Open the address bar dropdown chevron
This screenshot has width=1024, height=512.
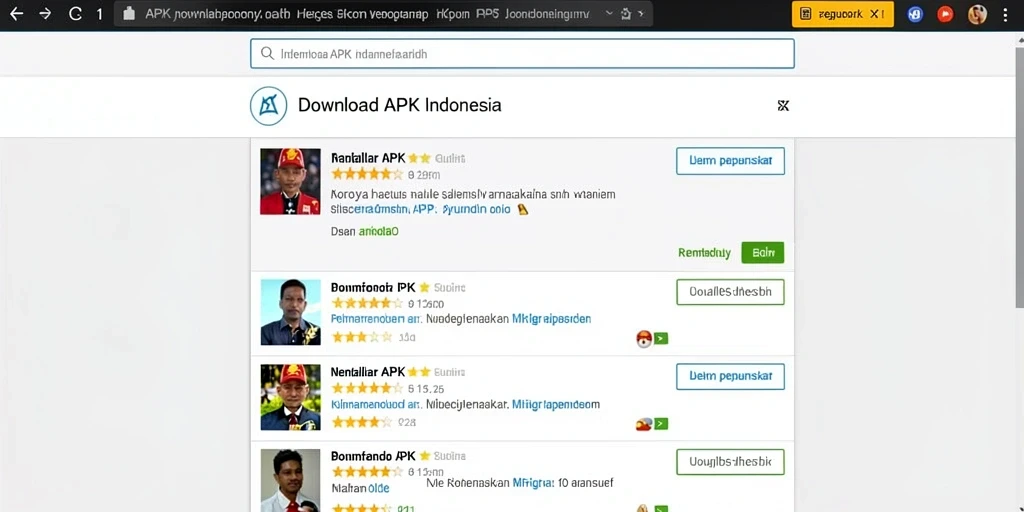click(x=610, y=14)
